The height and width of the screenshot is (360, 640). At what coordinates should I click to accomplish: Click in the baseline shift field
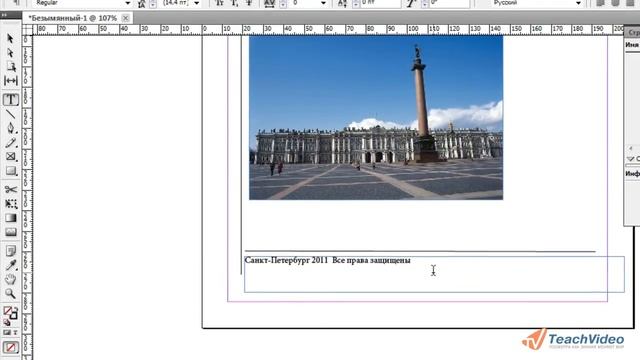380,3
